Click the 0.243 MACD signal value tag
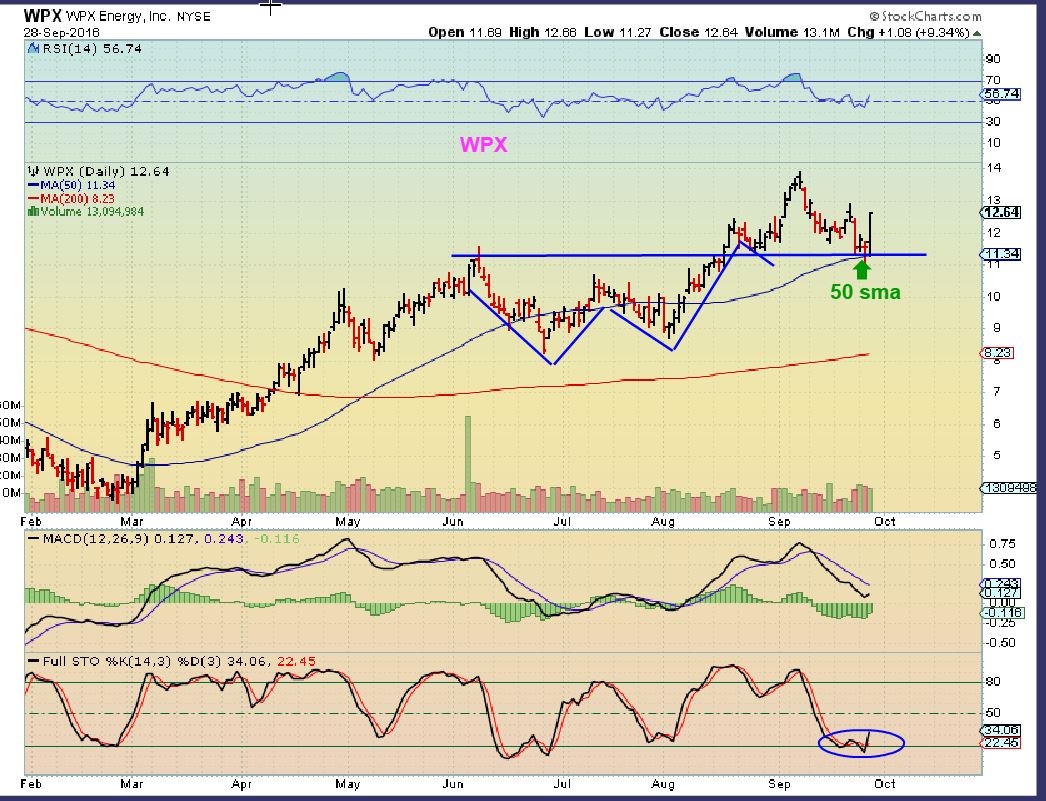The height and width of the screenshot is (801, 1046). [1001, 583]
